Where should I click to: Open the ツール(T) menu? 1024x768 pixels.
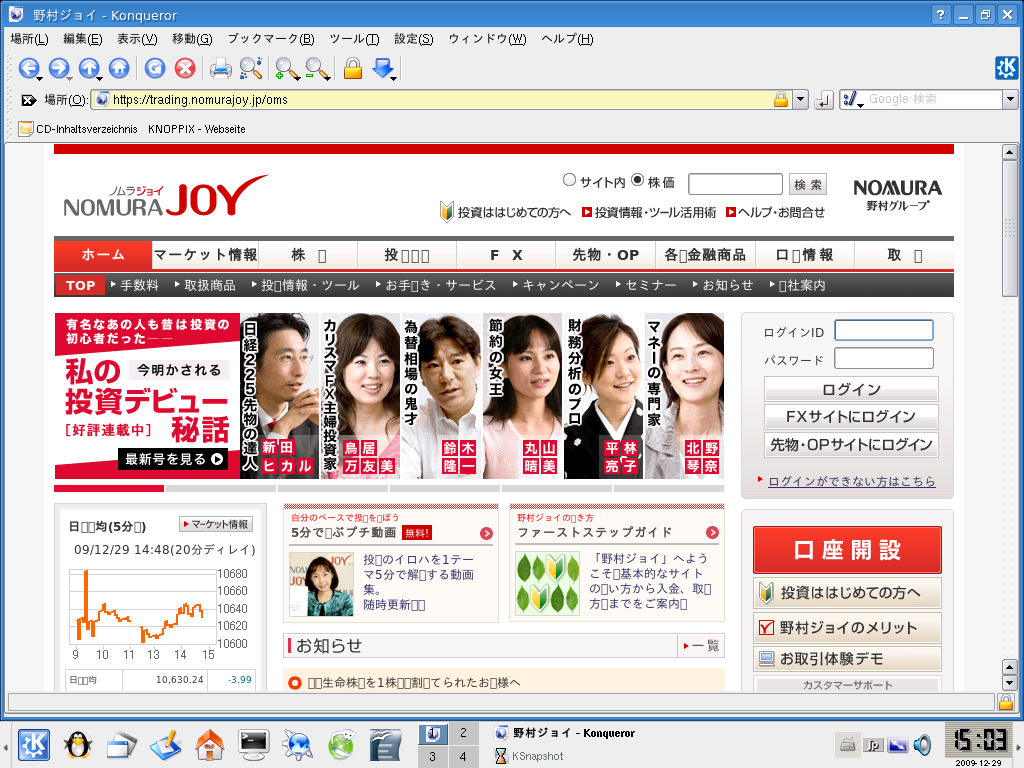(354, 39)
